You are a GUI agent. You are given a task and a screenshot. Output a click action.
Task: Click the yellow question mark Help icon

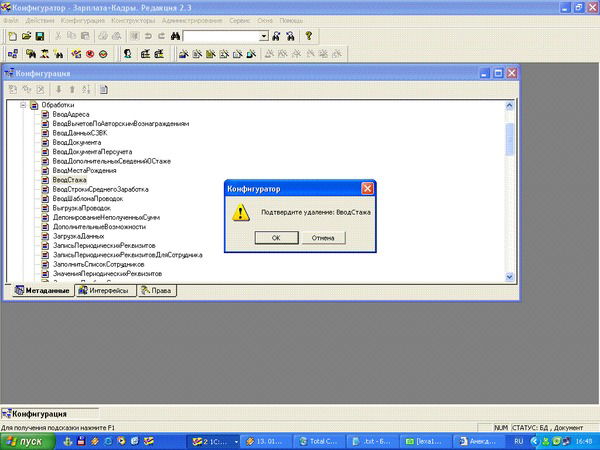click(x=309, y=35)
